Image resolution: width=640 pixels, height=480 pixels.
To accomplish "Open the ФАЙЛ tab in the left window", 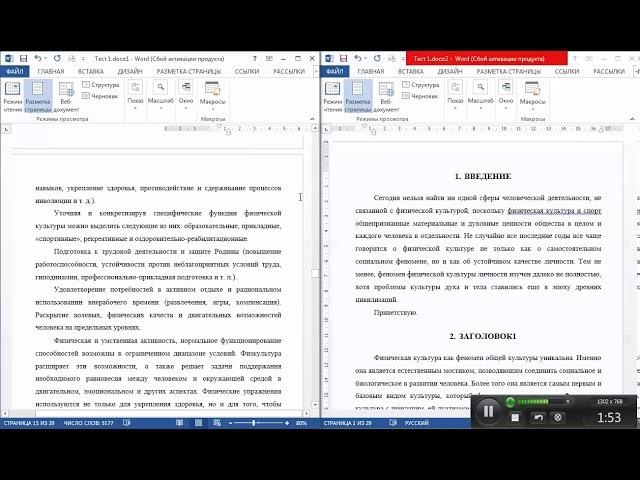I will pos(15,71).
